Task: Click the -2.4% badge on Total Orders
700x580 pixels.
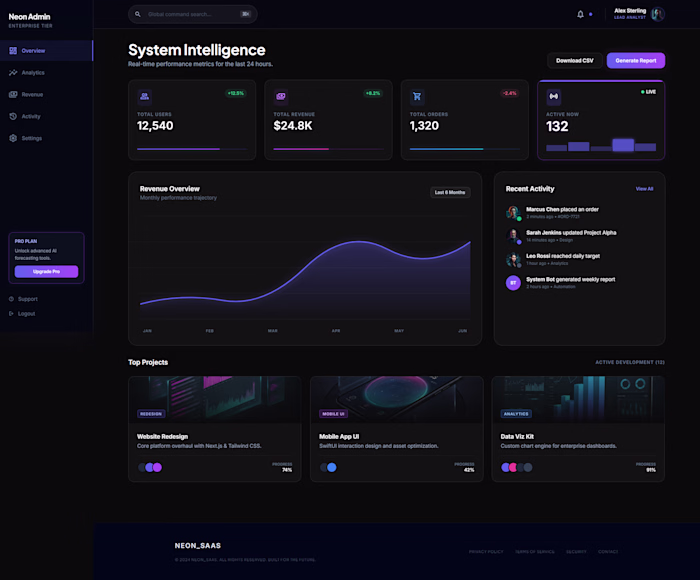Action: [x=509, y=93]
